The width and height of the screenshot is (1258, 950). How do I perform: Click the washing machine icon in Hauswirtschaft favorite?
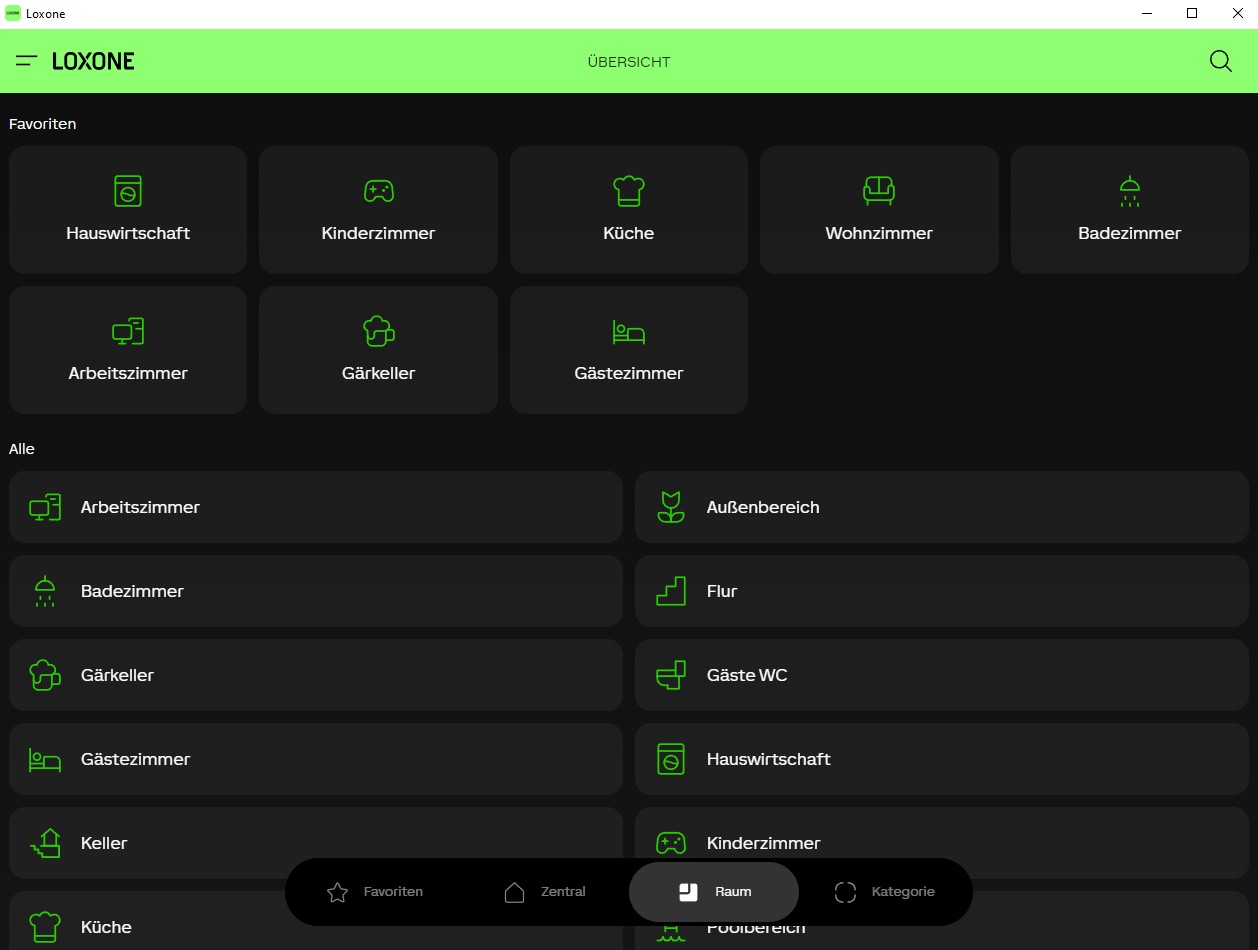(128, 191)
